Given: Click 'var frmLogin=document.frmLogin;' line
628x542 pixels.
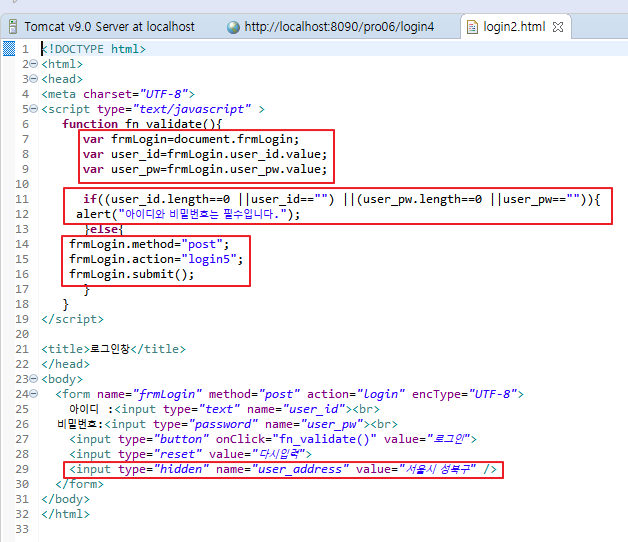Looking at the screenshot, I should point(191,139).
